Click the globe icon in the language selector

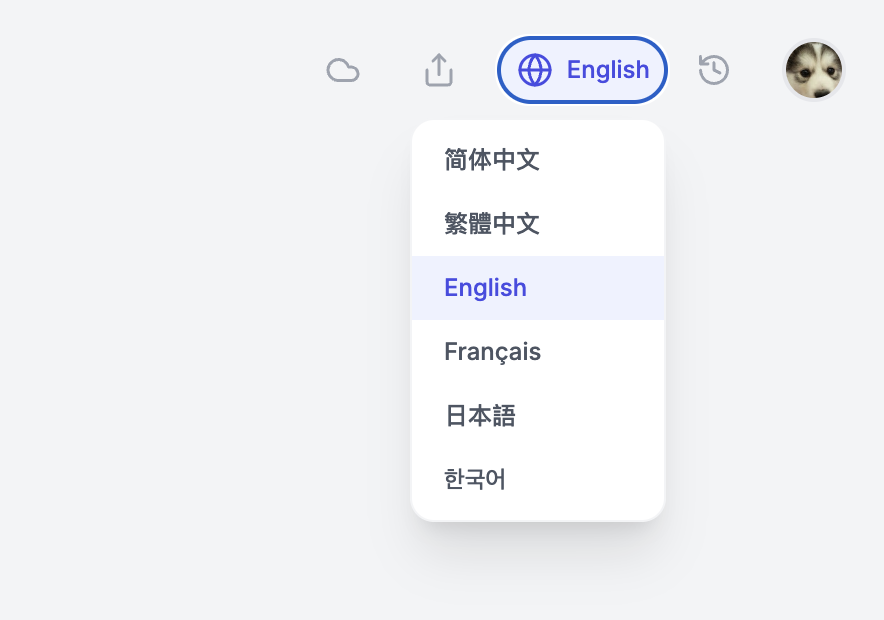pyautogui.click(x=535, y=70)
